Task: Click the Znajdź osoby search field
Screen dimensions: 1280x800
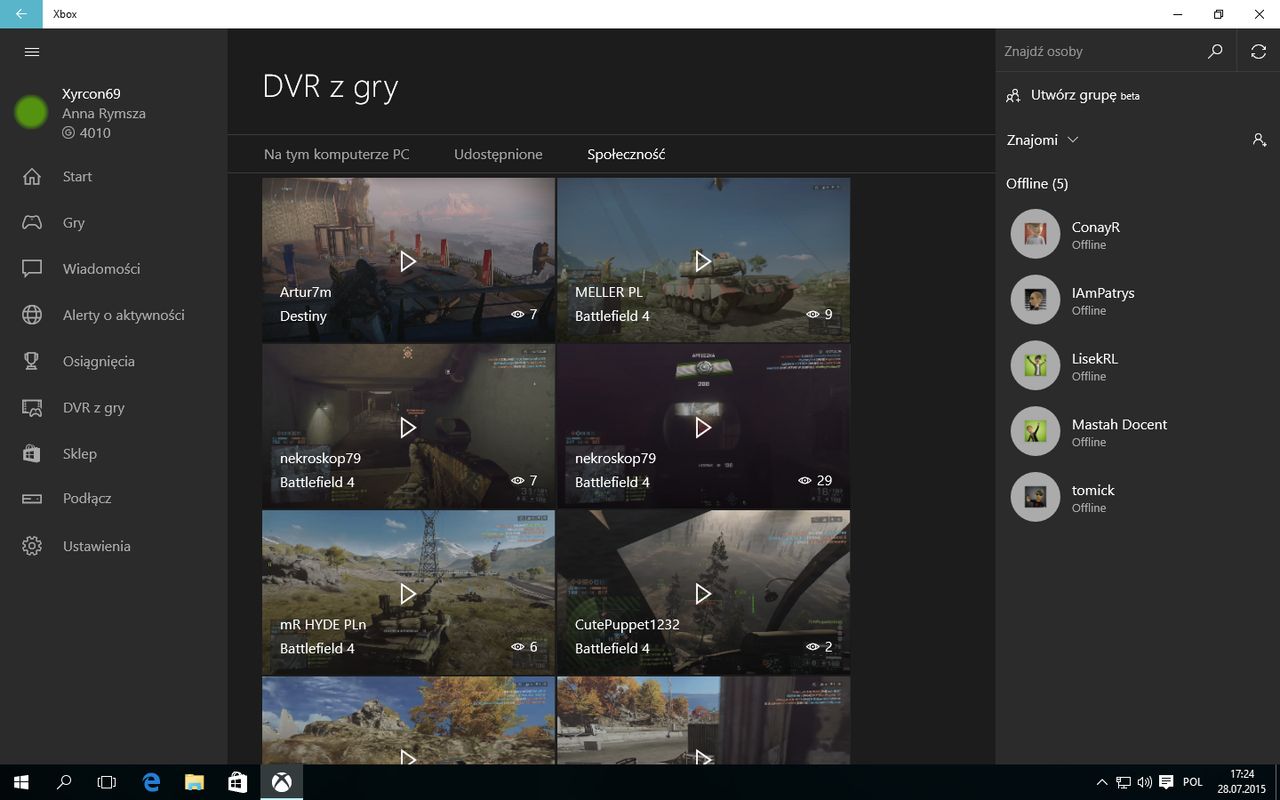Action: tap(1097, 51)
